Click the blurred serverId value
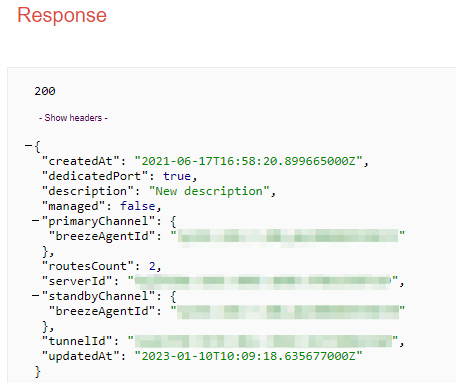Image resolution: width=456 pixels, height=383 pixels. pyautogui.click(x=263, y=282)
